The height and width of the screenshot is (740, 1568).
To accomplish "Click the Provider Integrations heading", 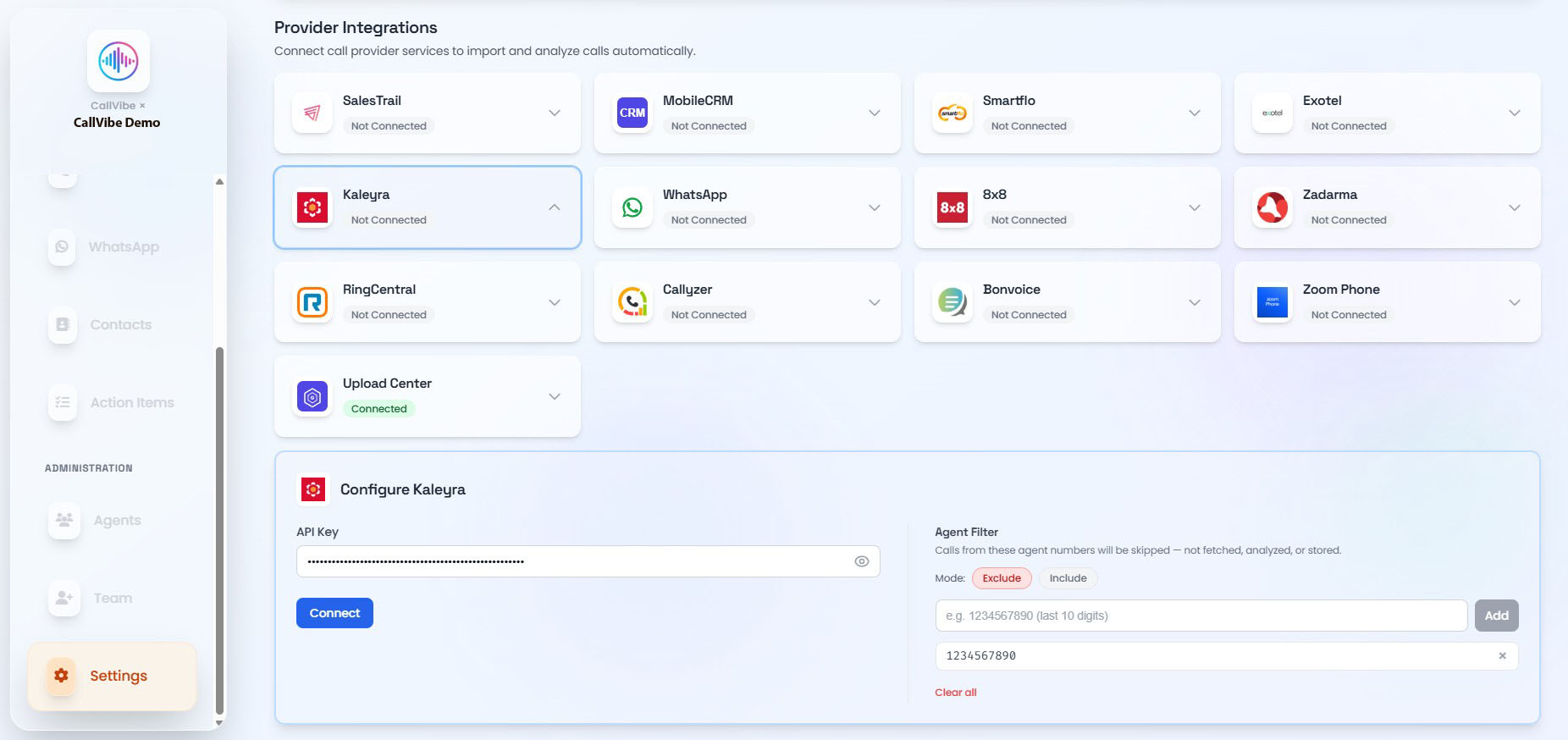I will coord(356,27).
